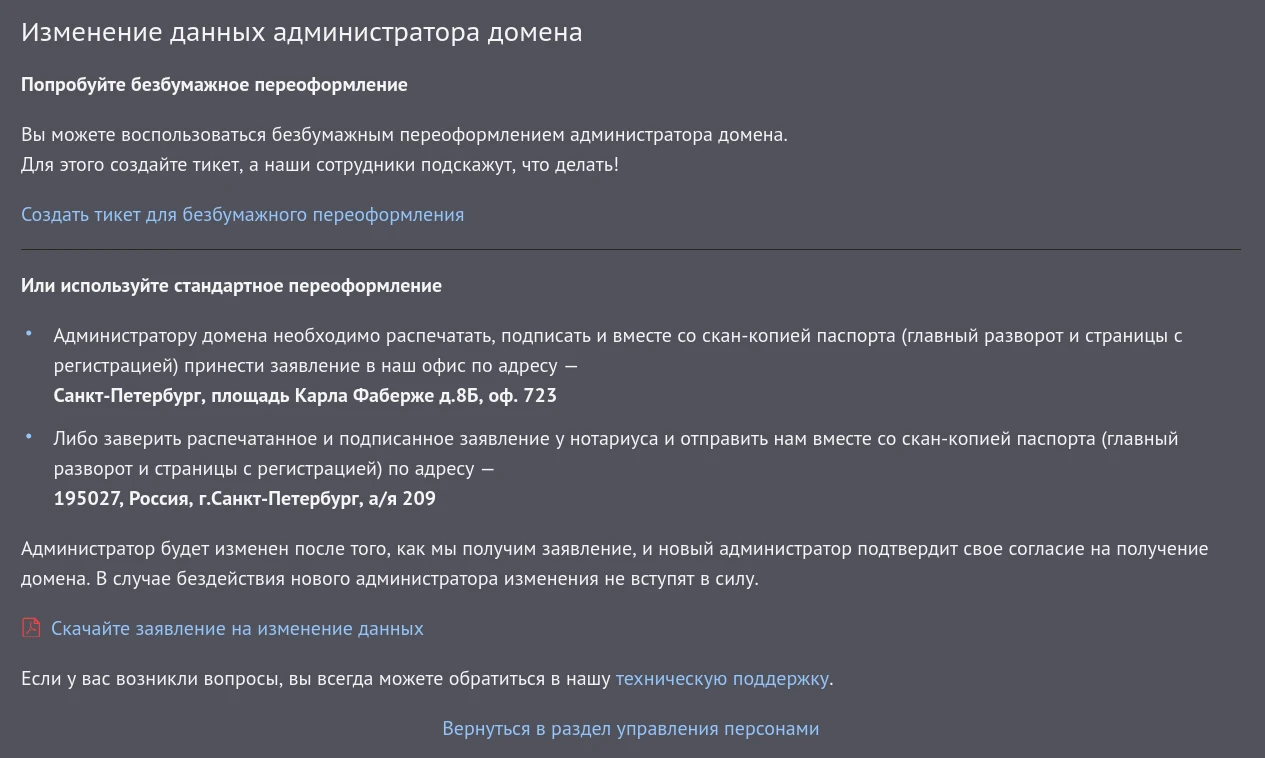This screenshot has height=758, width=1265.
Task: Select the heading 'Попробуйте безбумажное переоформление'
Action: tap(215, 84)
